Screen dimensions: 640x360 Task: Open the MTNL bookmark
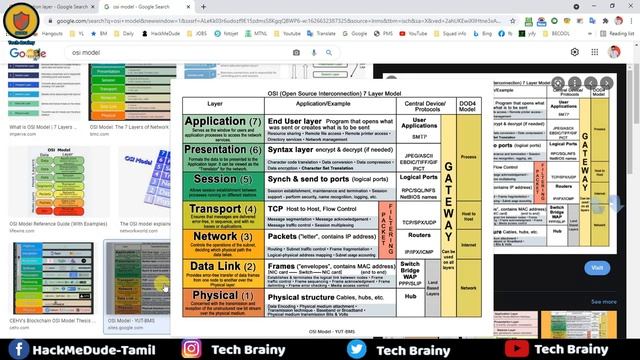pyautogui.click(x=256, y=33)
